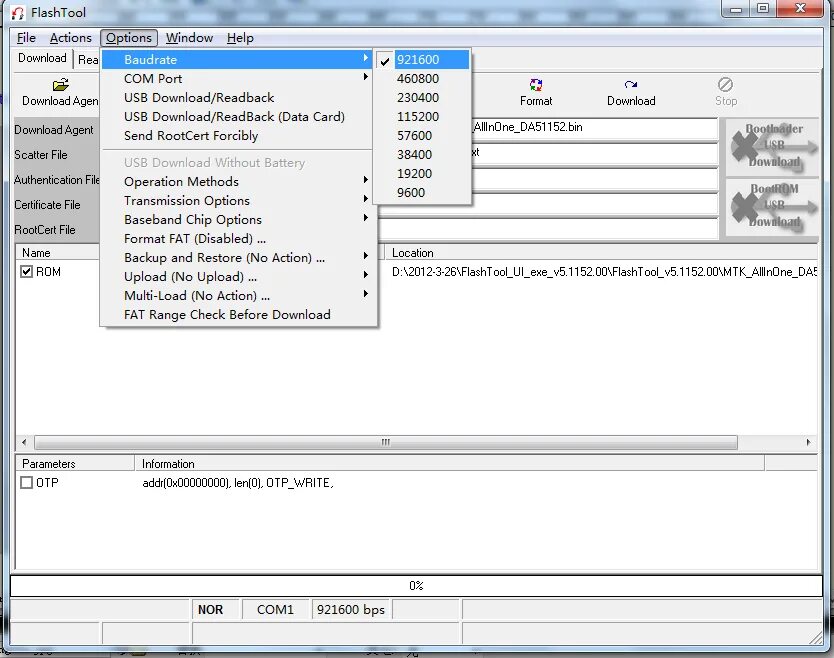Image resolution: width=834 pixels, height=658 pixels.
Task: Switch to the Download tab
Action: 42,58
